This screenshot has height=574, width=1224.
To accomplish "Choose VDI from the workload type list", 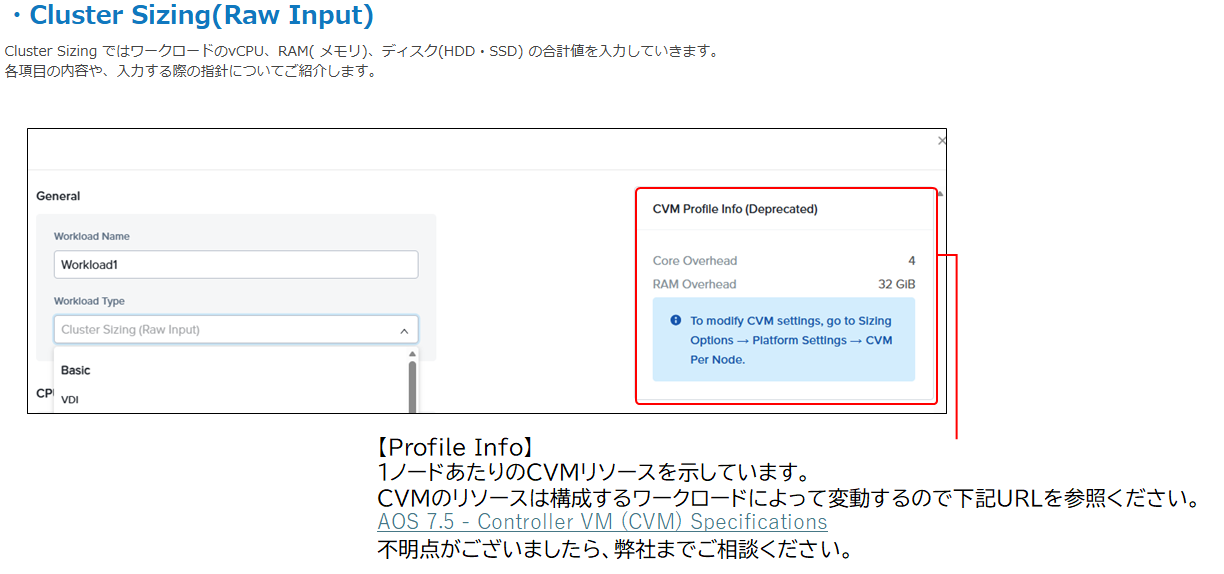I will pyautogui.click(x=70, y=400).
